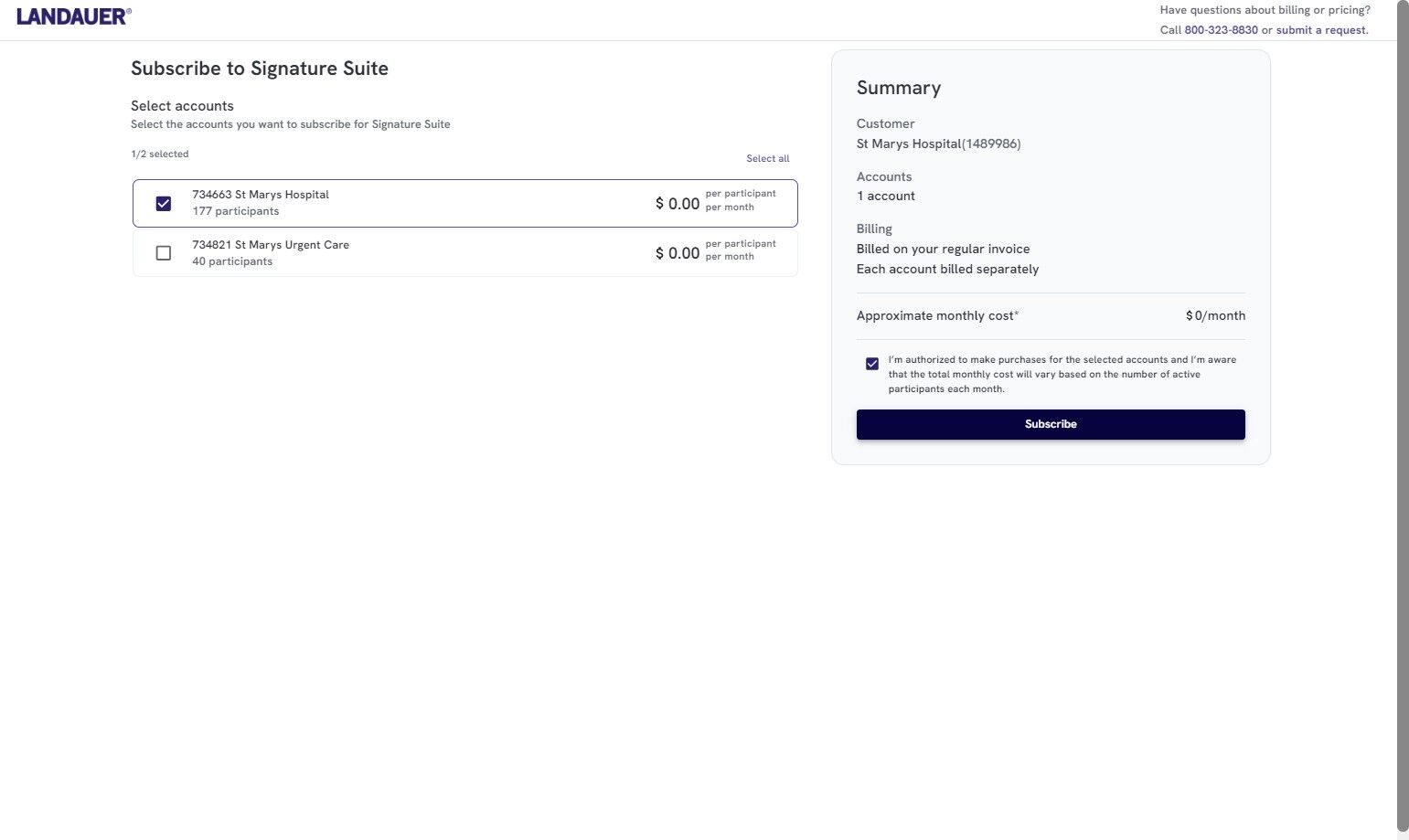
Task: Check the 734821 St Marys Urgent Care checkbox
Action: click(x=164, y=253)
